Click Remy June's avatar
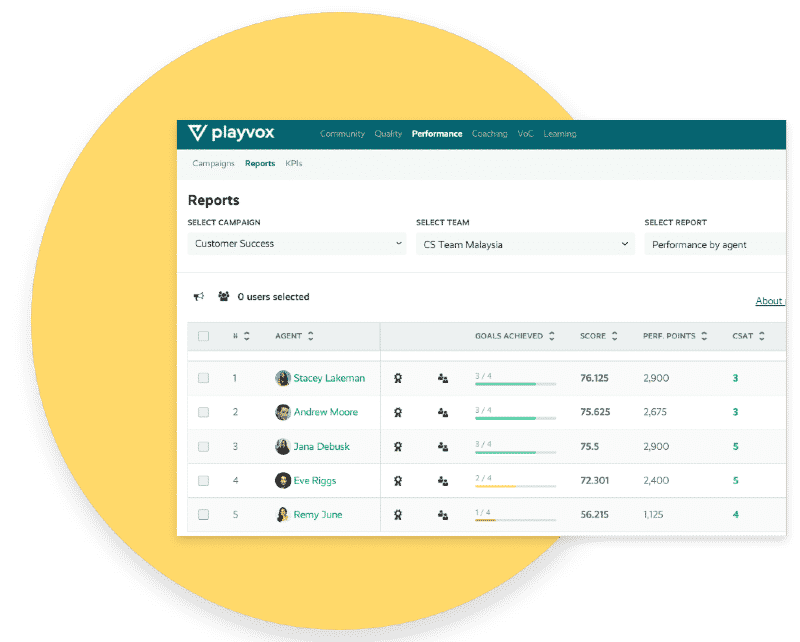The height and width of the screenshot is (642, 800). (x=283, y=514)
